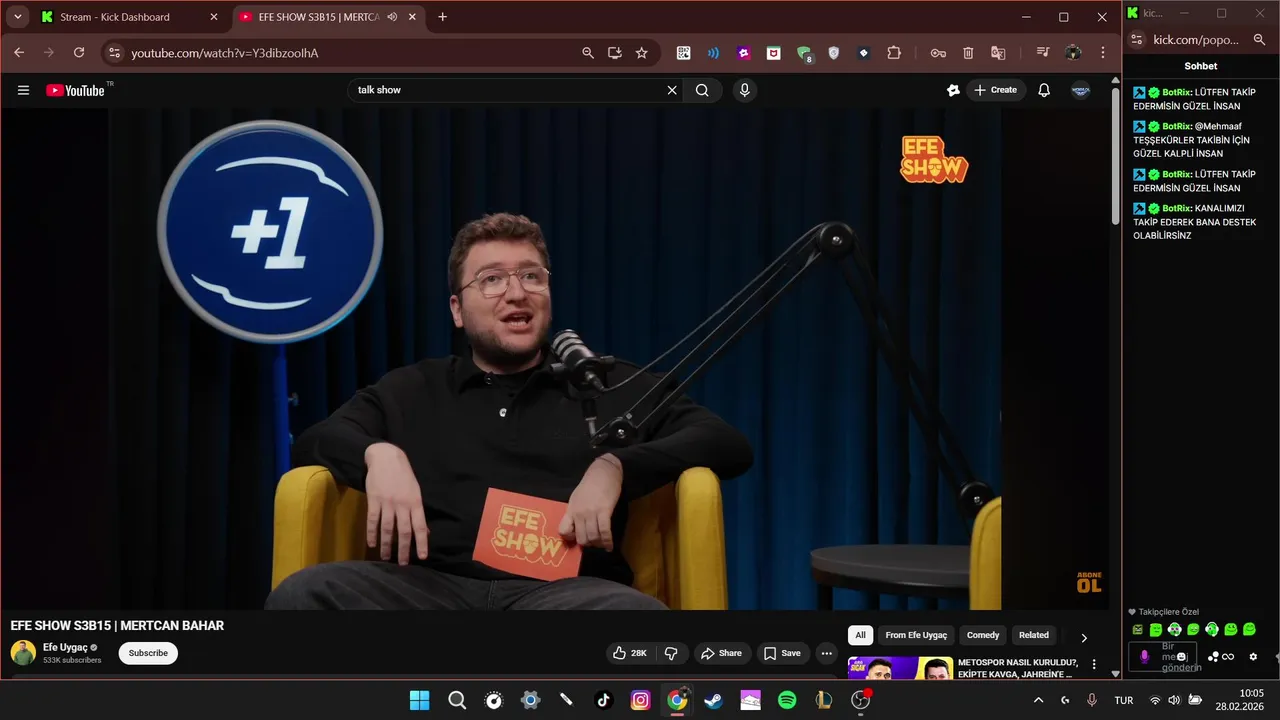The height and width of the screenshot is (720, 1280).
Task: Open more actions ellipsis below the video
Action: [x=827, y=653]
